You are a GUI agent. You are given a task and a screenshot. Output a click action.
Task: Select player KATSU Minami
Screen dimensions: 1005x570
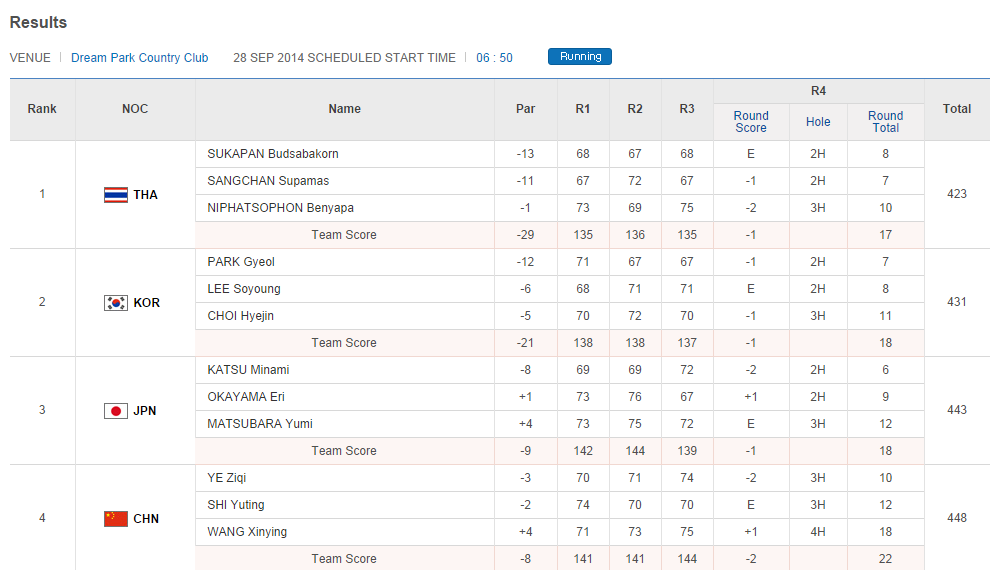[x=248, y=370]
